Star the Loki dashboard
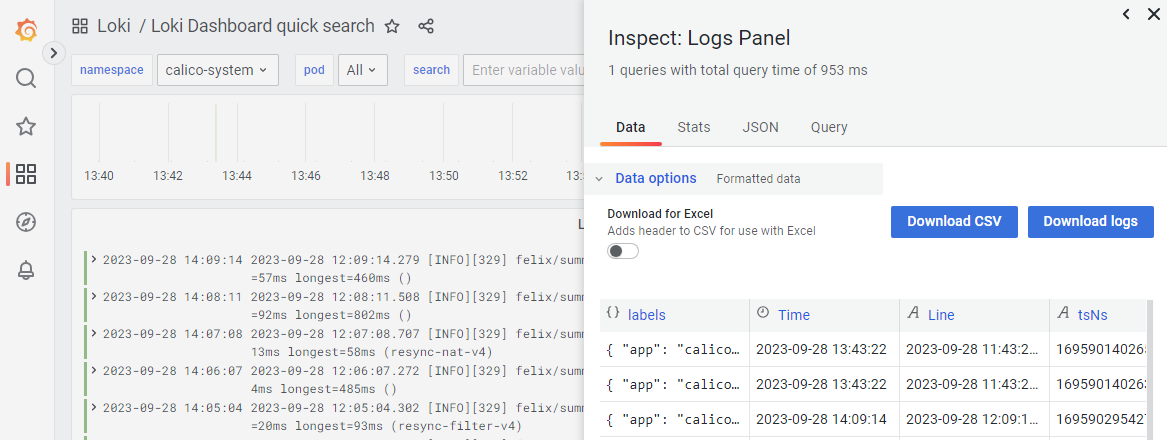Image resolution: width=1167 pixels, height=440 pixels. pyautogui.click(x=392, y=26)
